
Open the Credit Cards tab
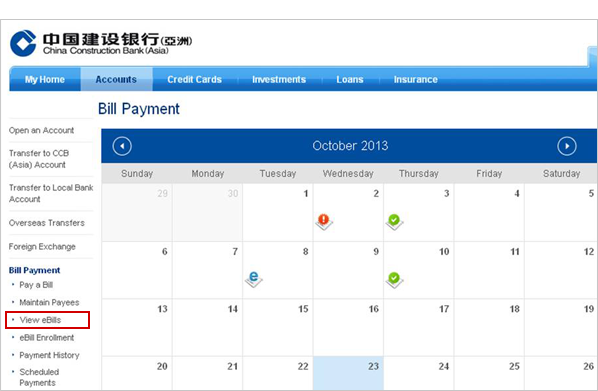click(195, 79)
